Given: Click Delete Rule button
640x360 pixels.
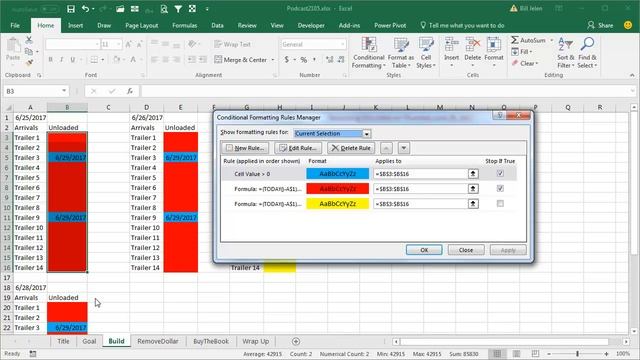Looking at the screenshot, I should pos(351,148).
